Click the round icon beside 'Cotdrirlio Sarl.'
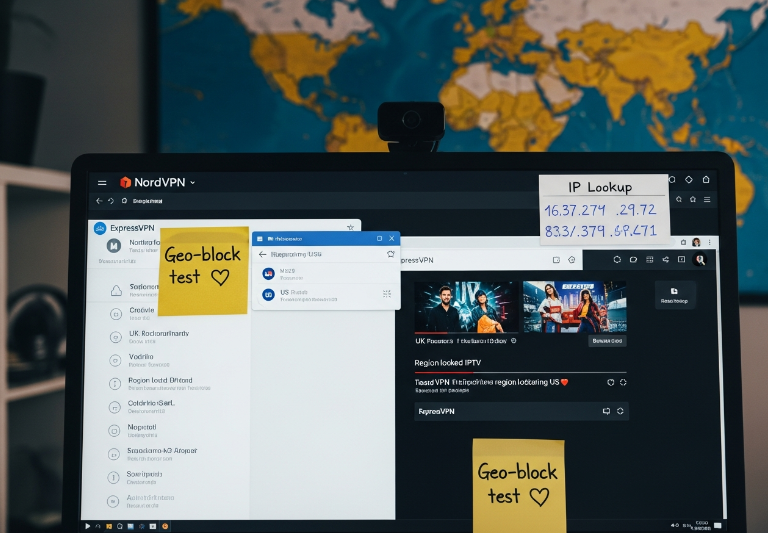Image resolution: width=768 pixels, height=533 pixels. coord(114,407)
